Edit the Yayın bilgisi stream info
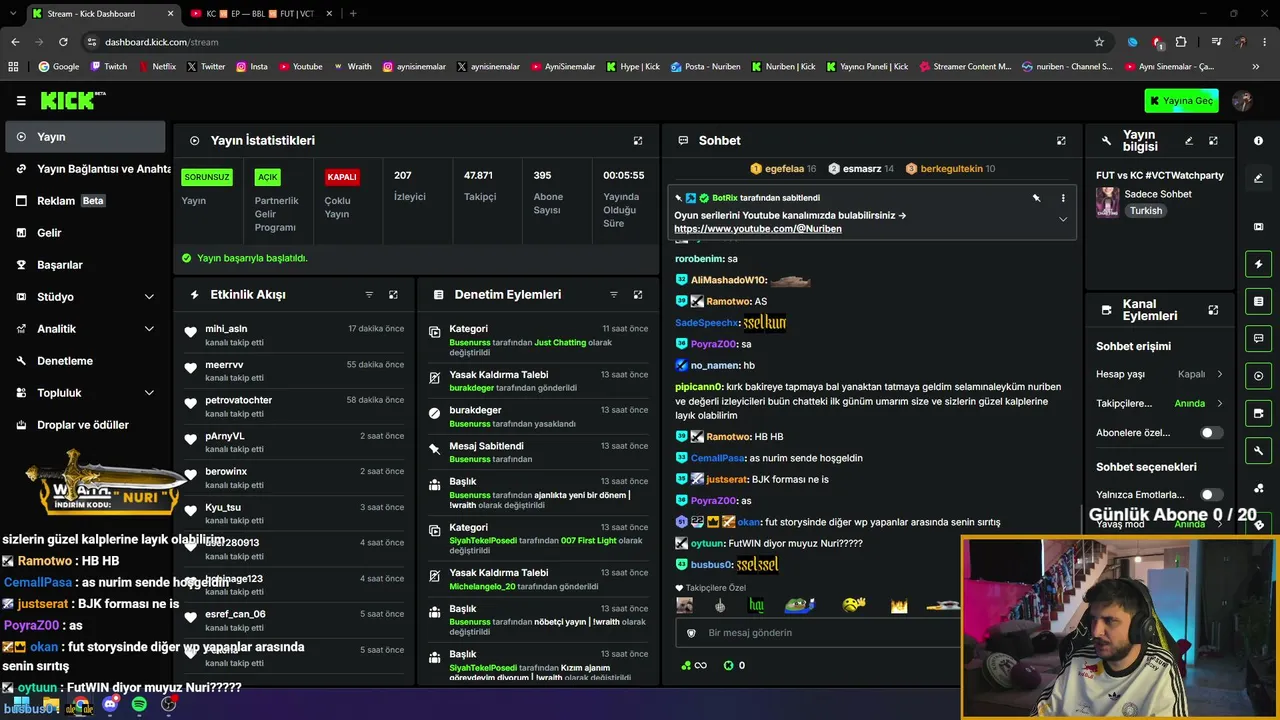Screen dimensions: 1280x720 click(x=1189, y=141)
